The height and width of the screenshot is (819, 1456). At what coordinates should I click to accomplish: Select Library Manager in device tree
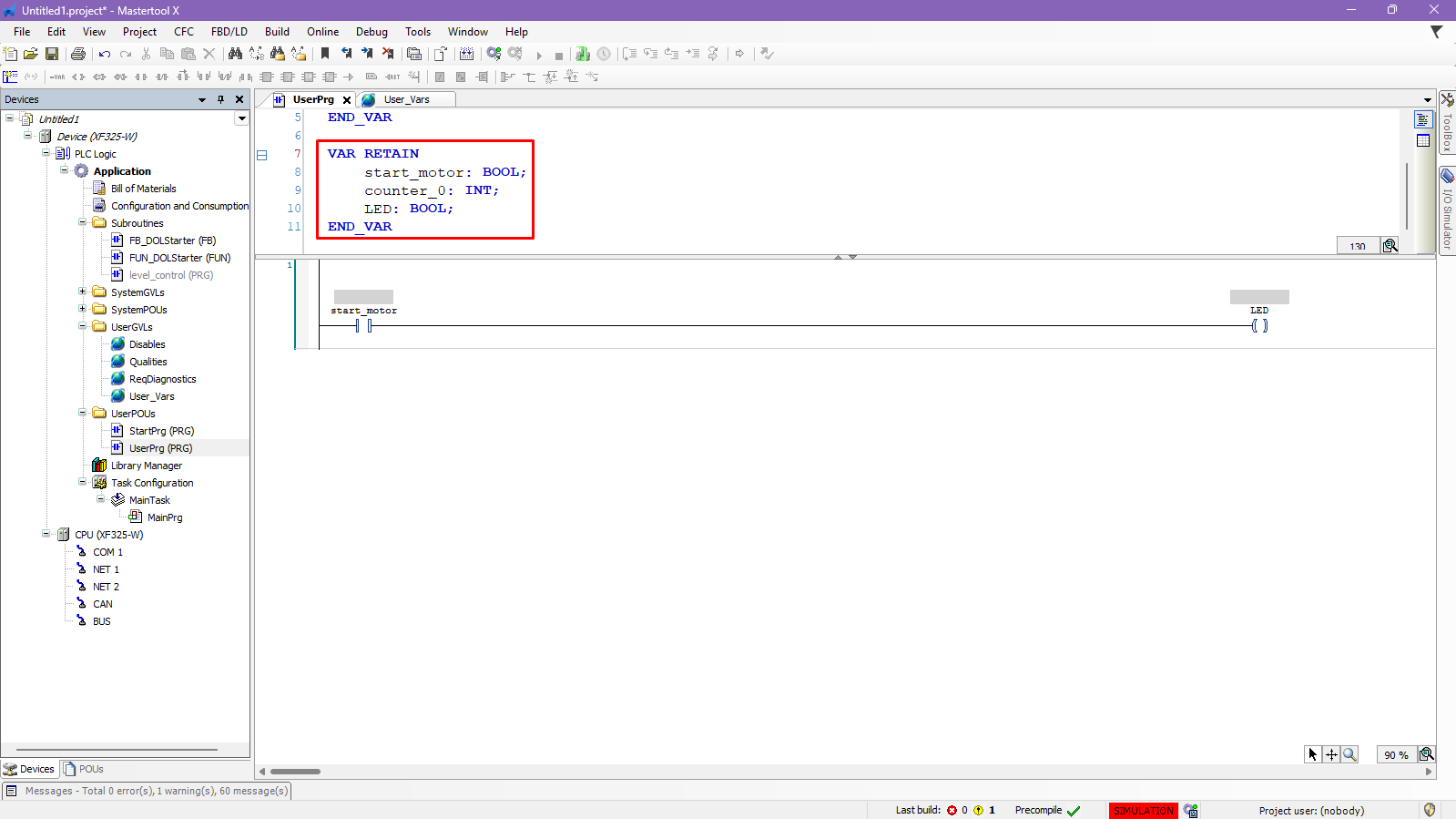point(146,466)
